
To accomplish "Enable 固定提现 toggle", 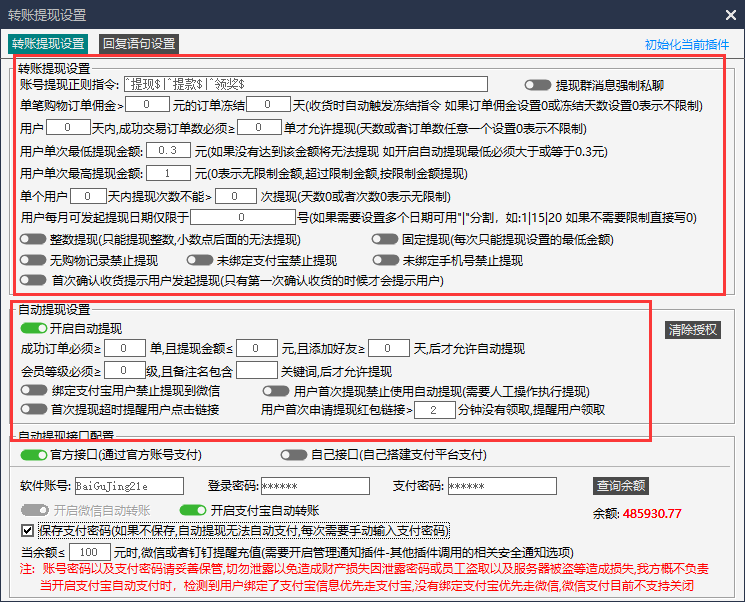I will point(384,239).
